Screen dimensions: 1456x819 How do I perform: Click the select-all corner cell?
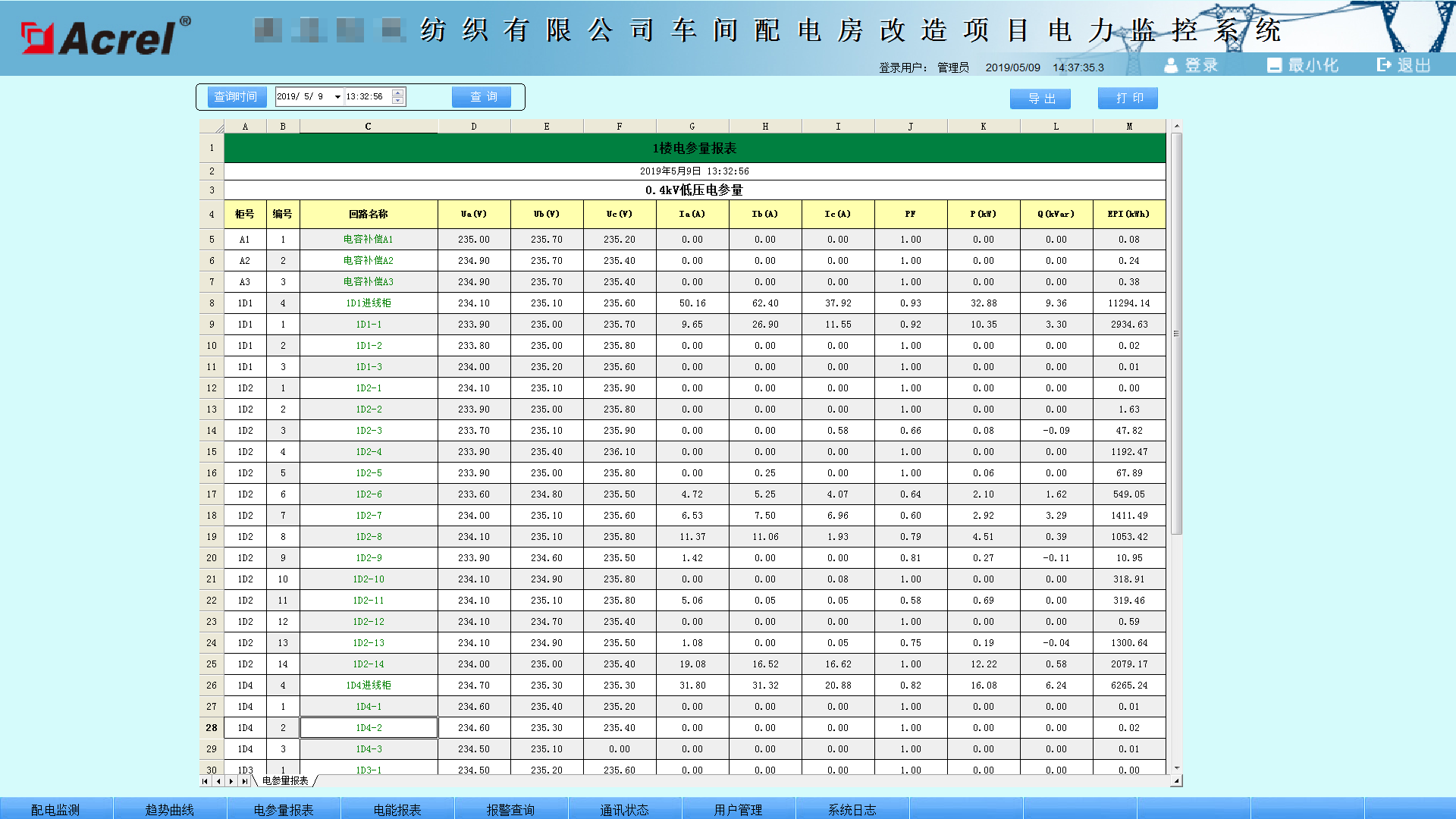pos(212,127)
